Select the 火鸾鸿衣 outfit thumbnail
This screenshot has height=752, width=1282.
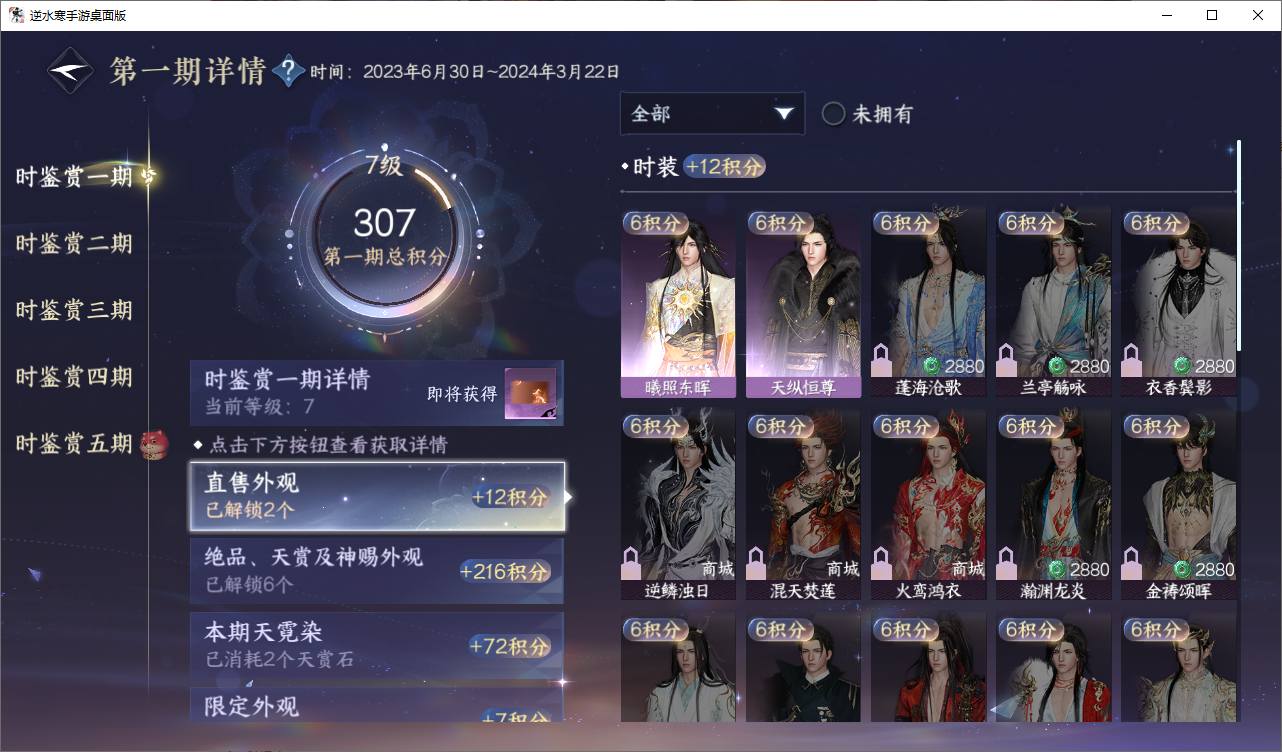coord(928,506)
